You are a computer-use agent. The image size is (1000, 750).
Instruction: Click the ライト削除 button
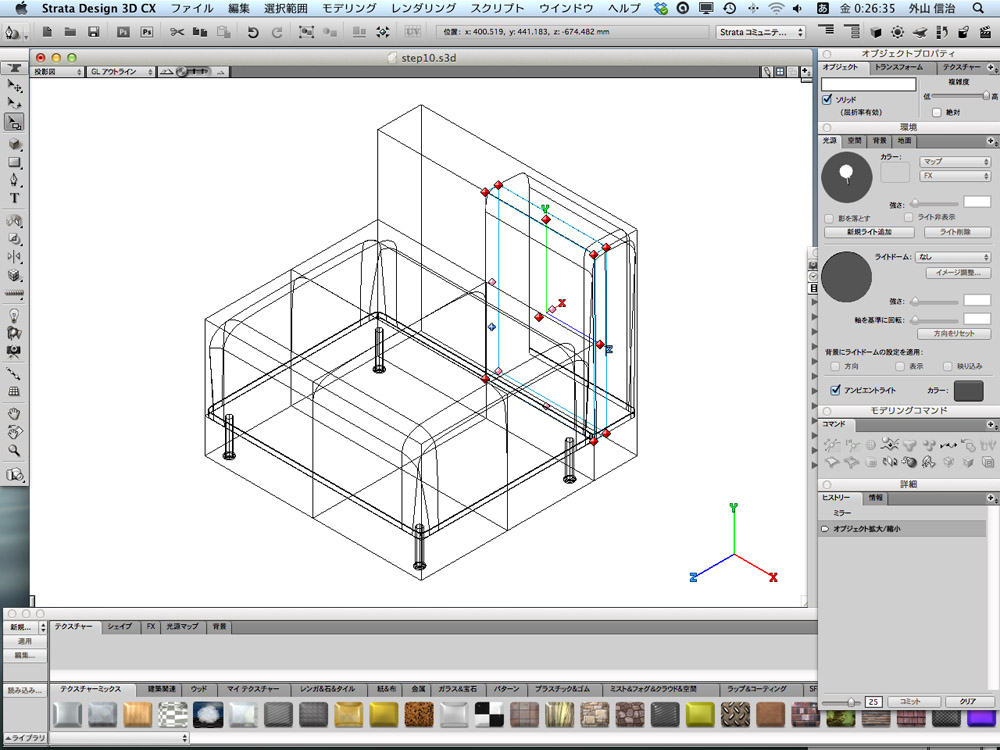pyautogui.click(x=956, y=232)
